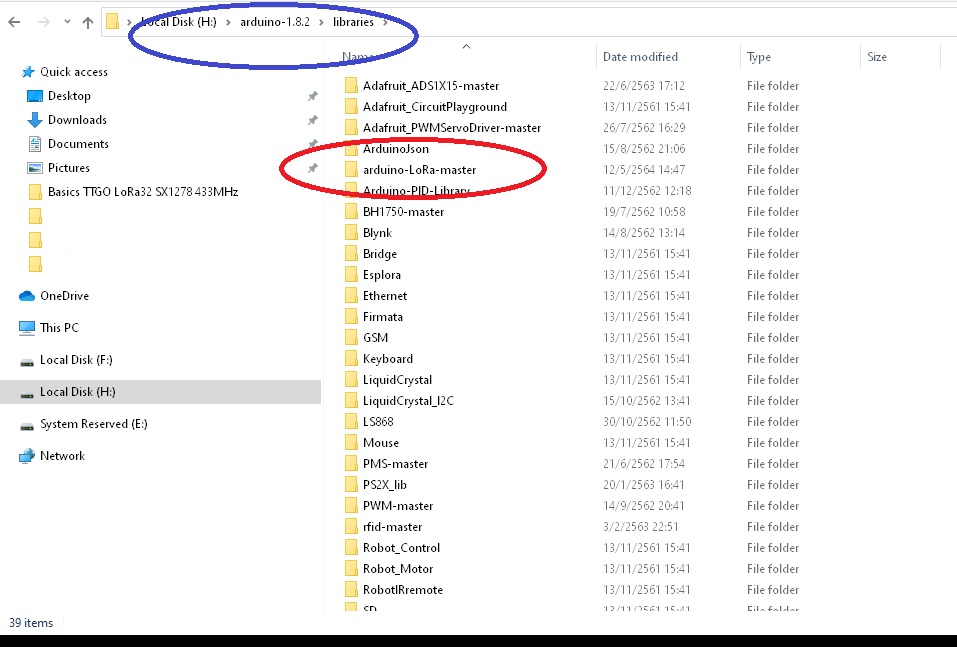Screen dimensions: 957x647
Task: Open Quick access in sidebar
Action: point(74,72)
